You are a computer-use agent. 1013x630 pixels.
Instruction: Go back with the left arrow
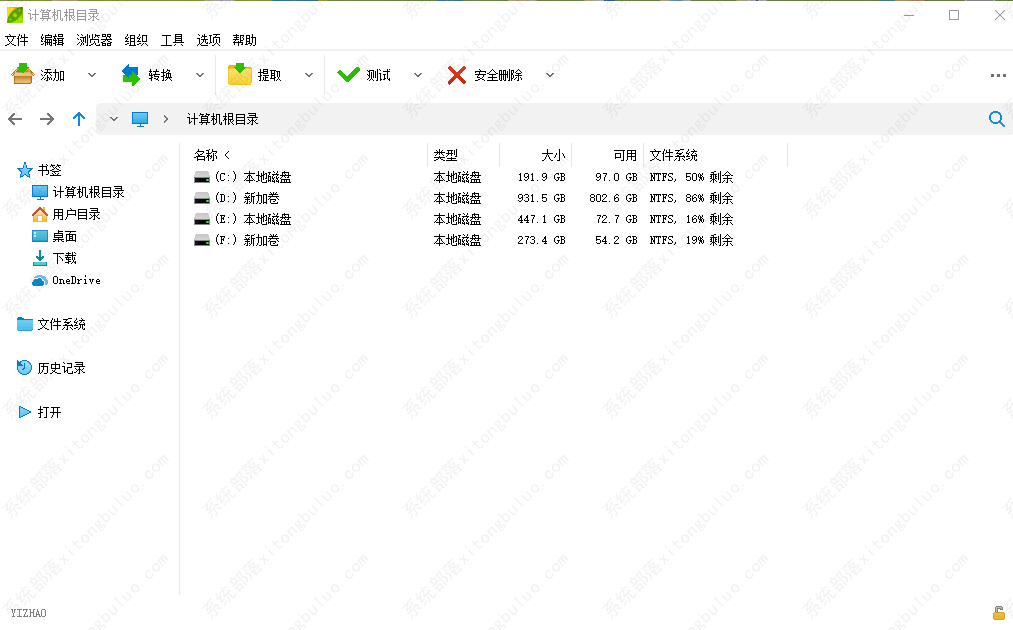click(16, 119)
